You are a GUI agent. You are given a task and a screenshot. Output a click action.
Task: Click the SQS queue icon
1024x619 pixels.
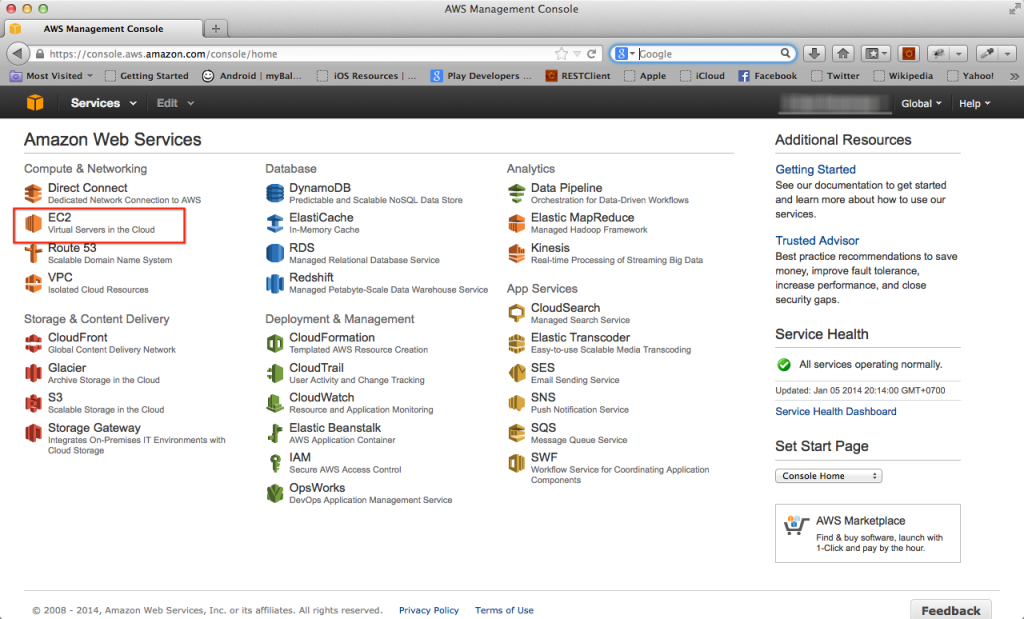[517, 434]
